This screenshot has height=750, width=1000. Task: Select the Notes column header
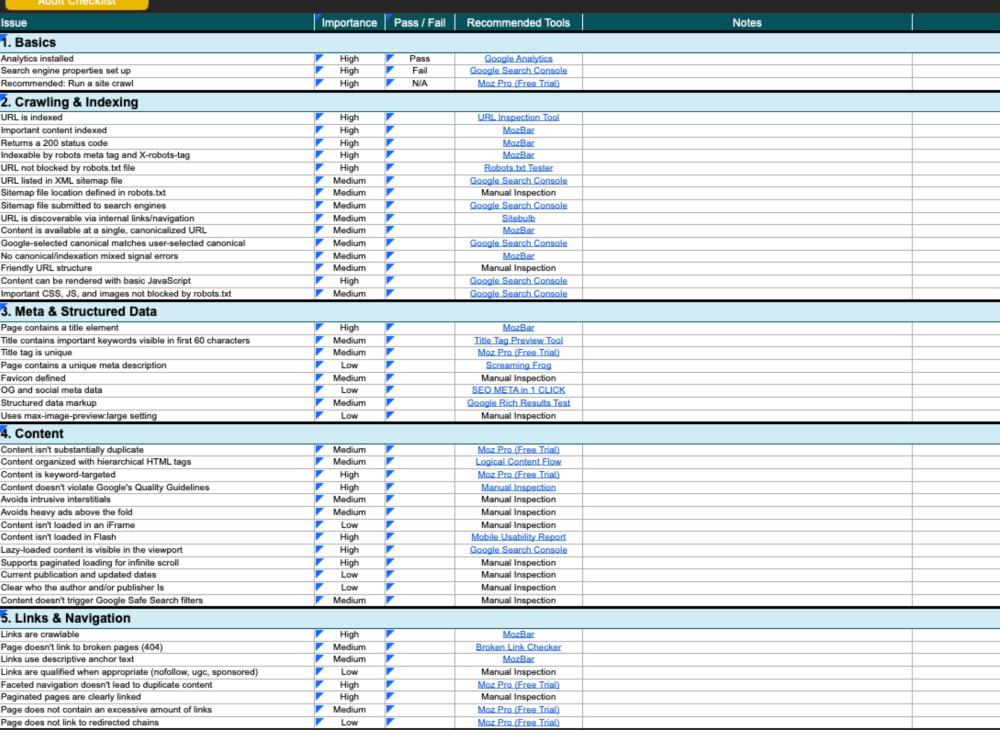click(x=747, y=23)
